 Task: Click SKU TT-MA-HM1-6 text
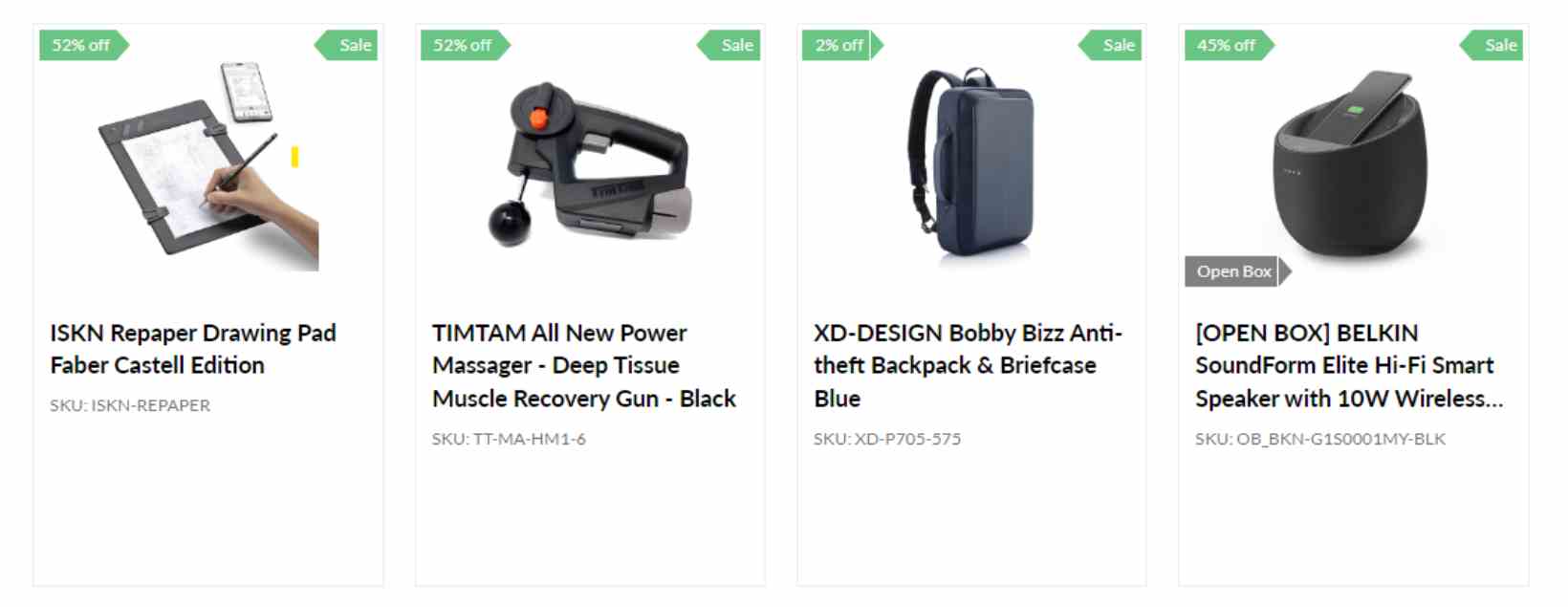[x=509, y=439]
